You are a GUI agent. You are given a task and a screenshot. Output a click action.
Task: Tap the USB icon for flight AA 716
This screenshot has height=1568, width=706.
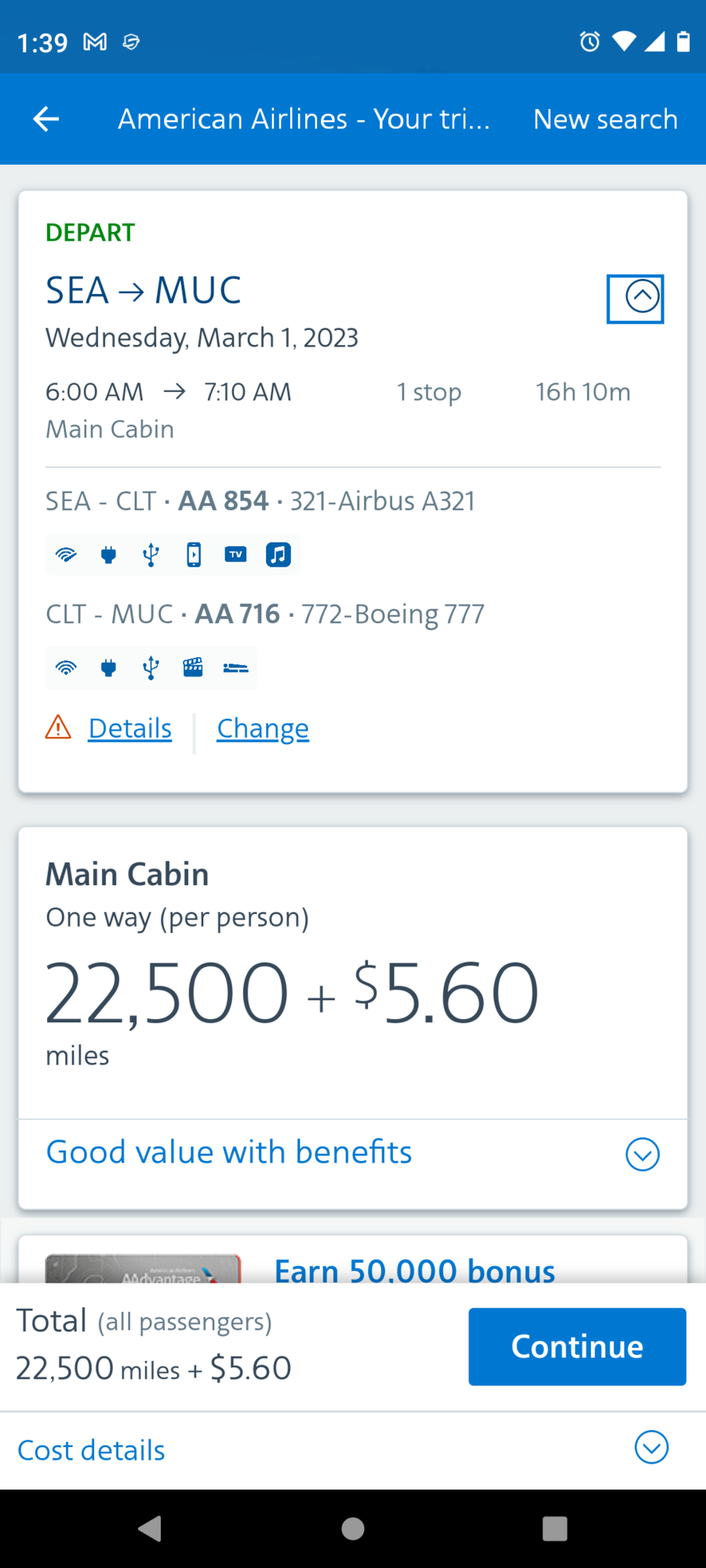pos(151,668)
